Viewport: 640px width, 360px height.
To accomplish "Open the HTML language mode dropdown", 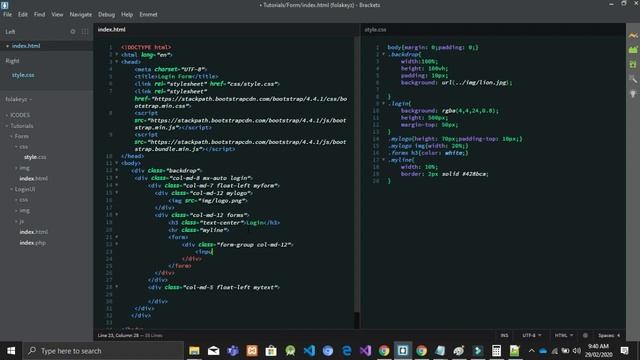I will pos(564,336).
